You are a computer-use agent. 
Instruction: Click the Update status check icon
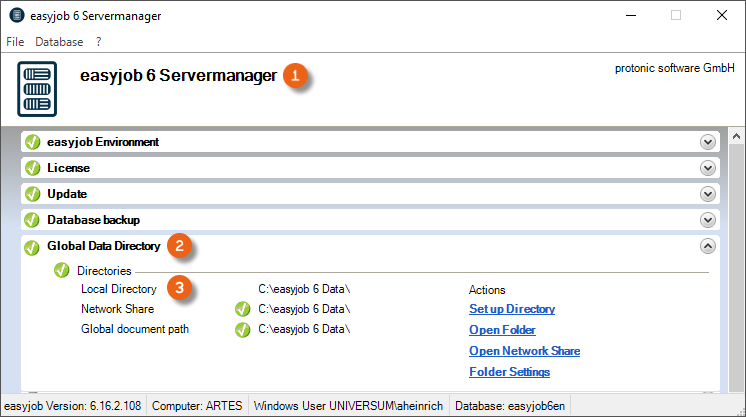pyautogui.click(x=32, y=194)
